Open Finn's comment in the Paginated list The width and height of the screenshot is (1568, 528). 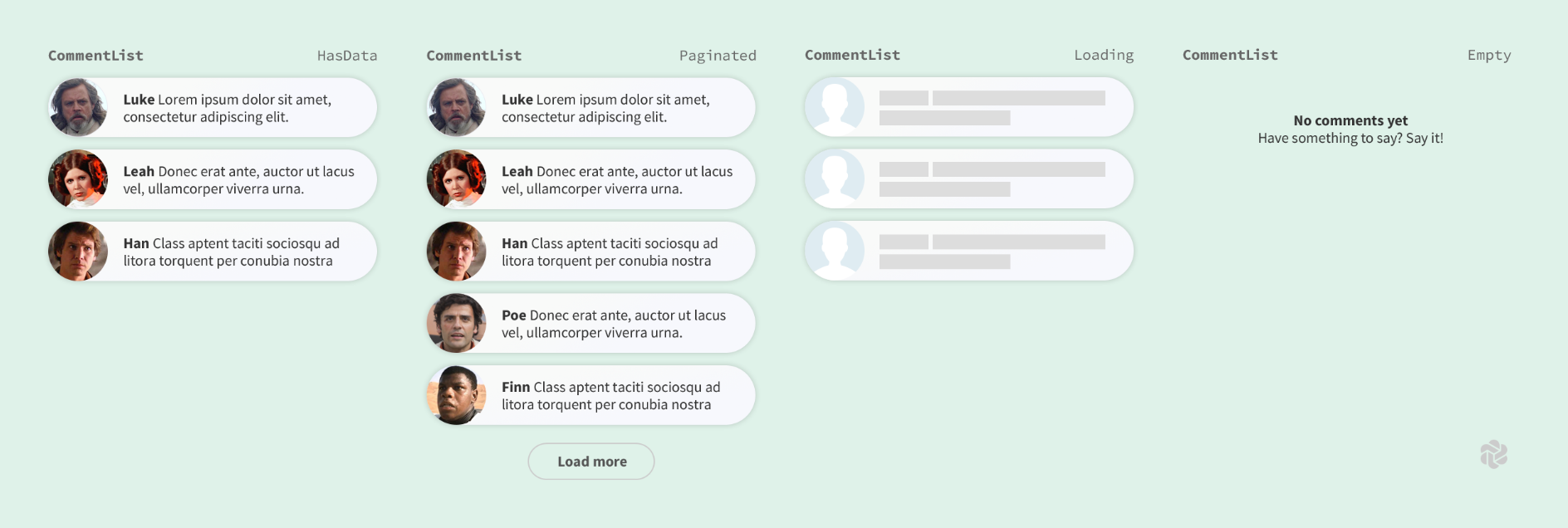coord(591,395)
